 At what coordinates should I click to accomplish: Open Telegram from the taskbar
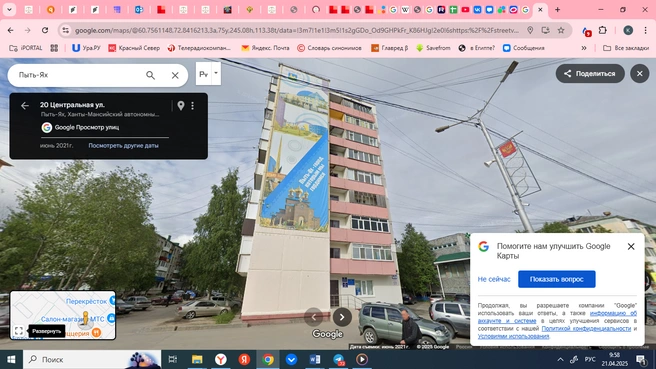click(338, 359)
